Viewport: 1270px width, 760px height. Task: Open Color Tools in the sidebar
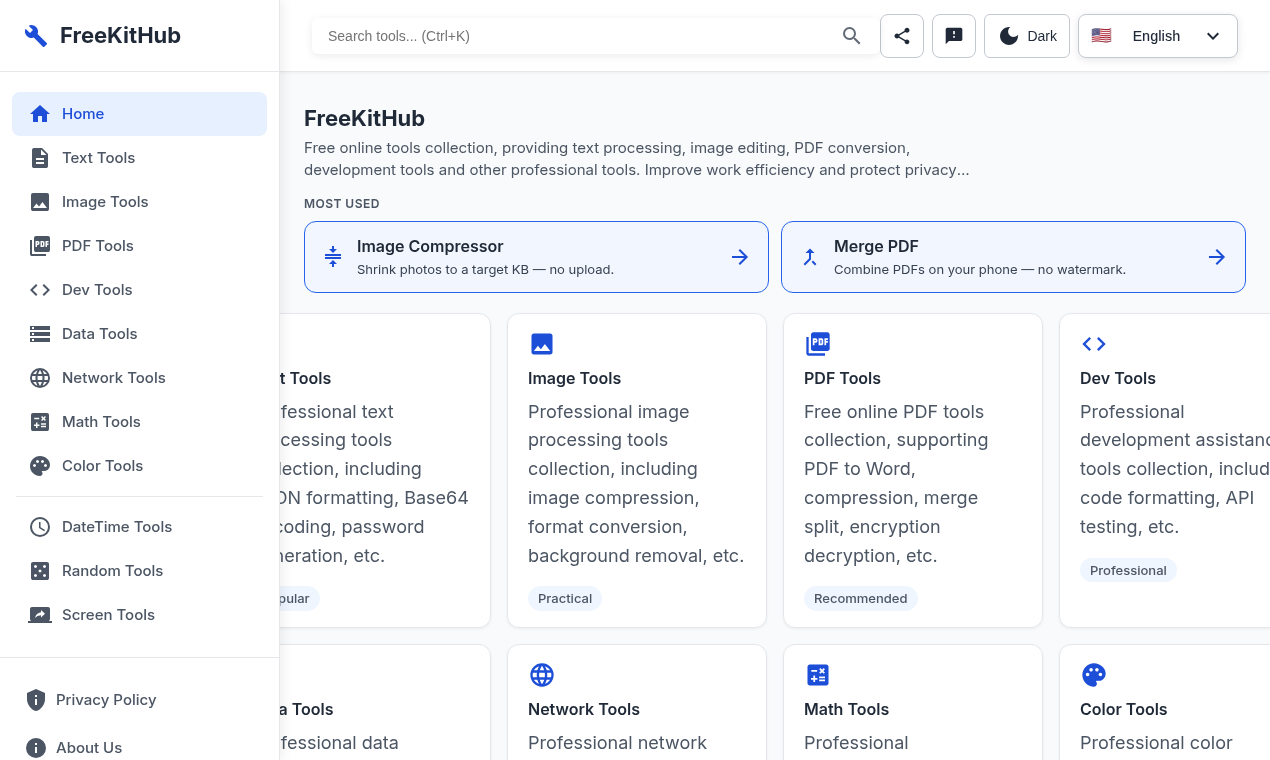pyautogui.click(x=140, y=466)
